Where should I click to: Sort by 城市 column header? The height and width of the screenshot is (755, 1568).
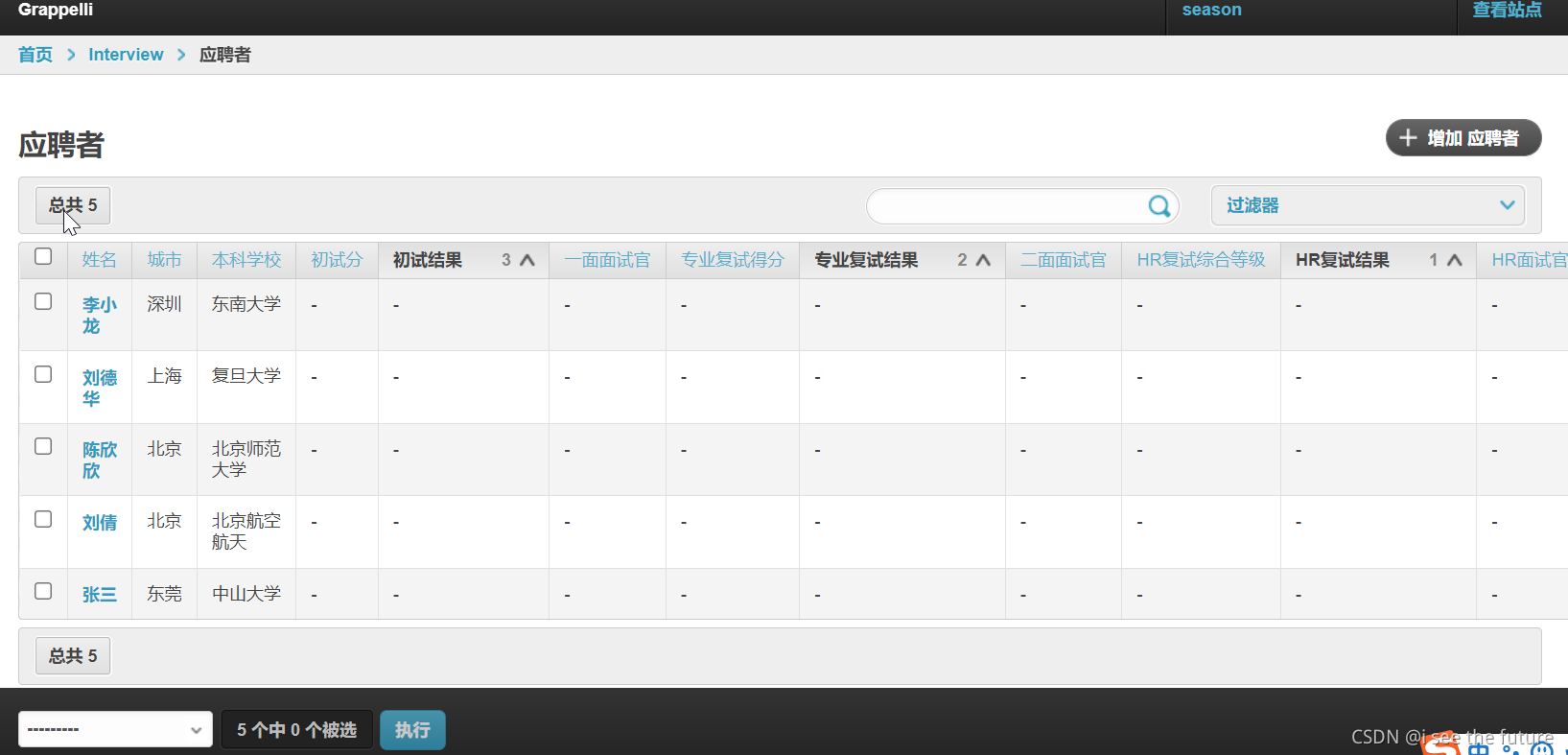point(164,260)
